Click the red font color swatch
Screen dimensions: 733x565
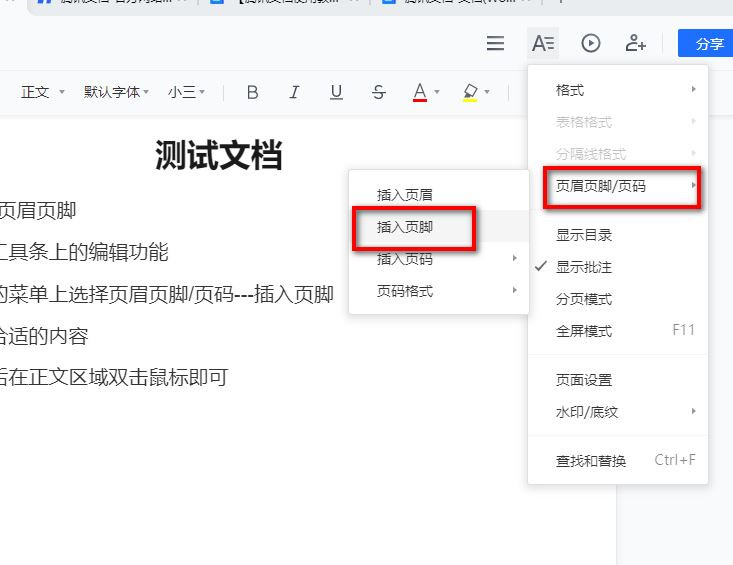420,92
